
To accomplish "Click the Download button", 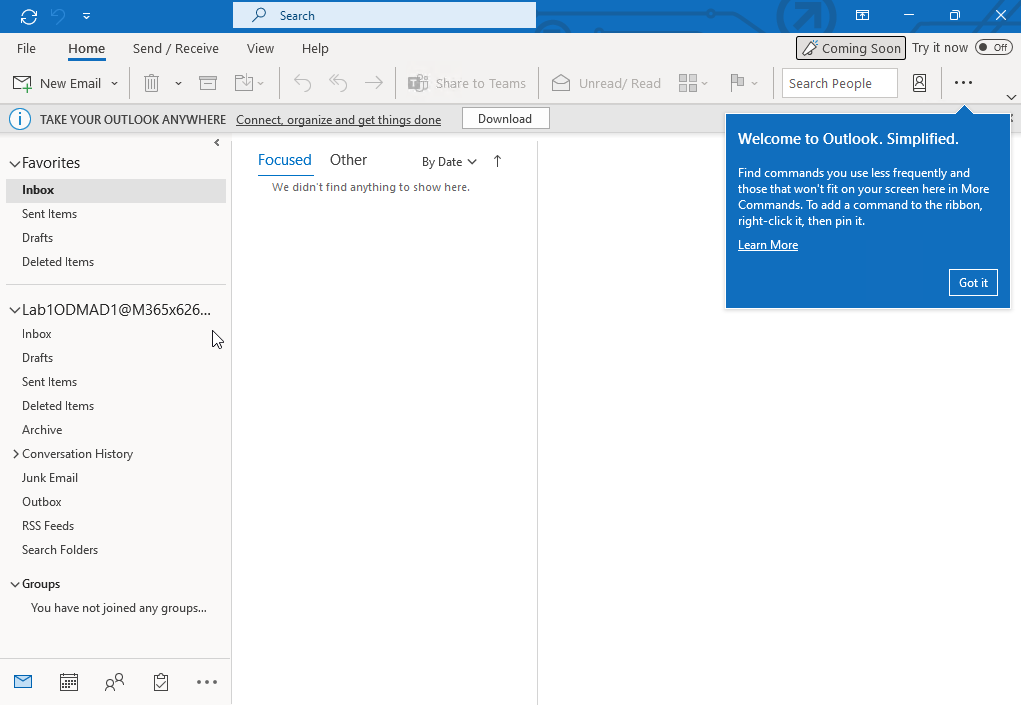I will [x=505, y=118].
